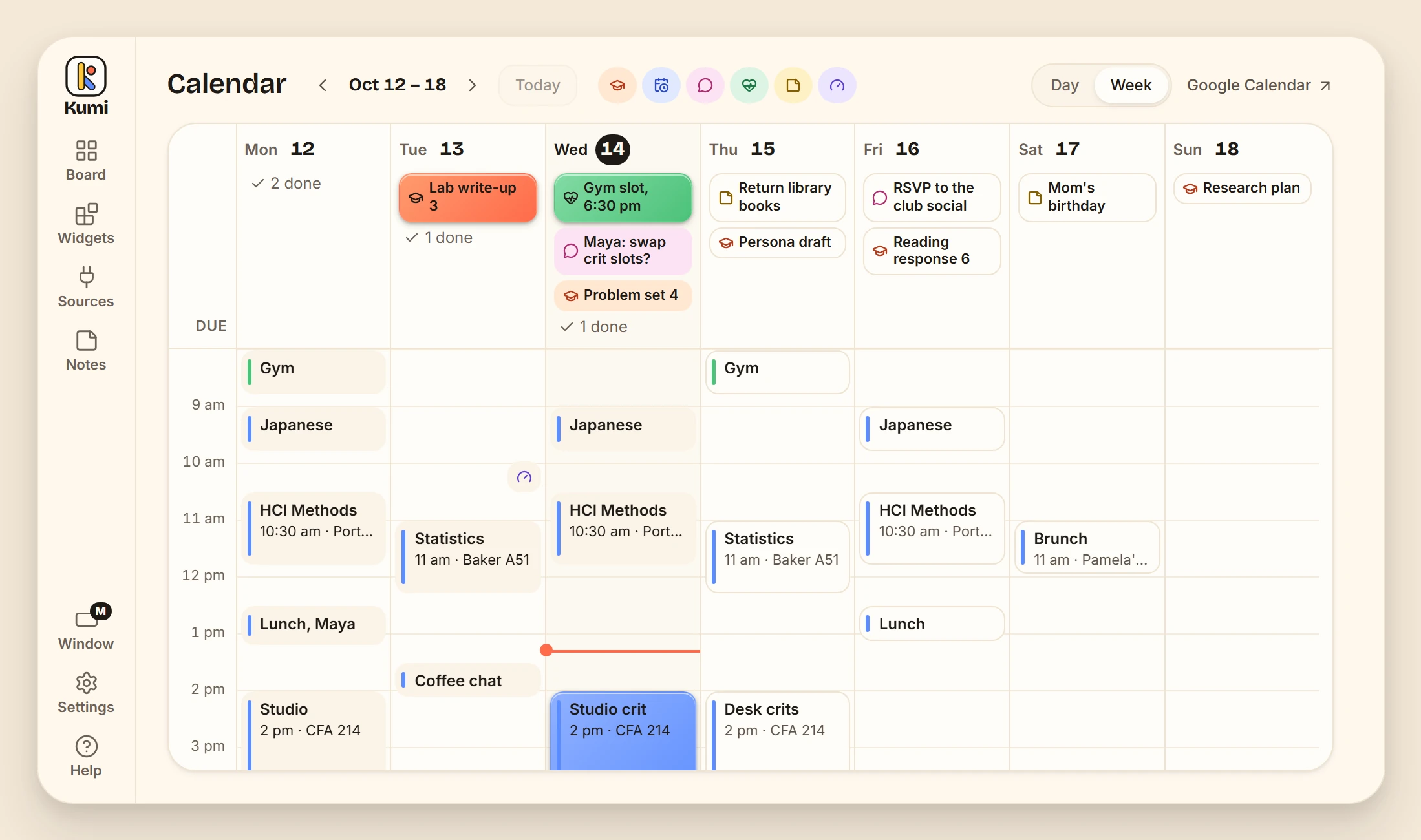Open the Reading response 6 card
The image size is (1421, 840).
(x=932, y=251)
